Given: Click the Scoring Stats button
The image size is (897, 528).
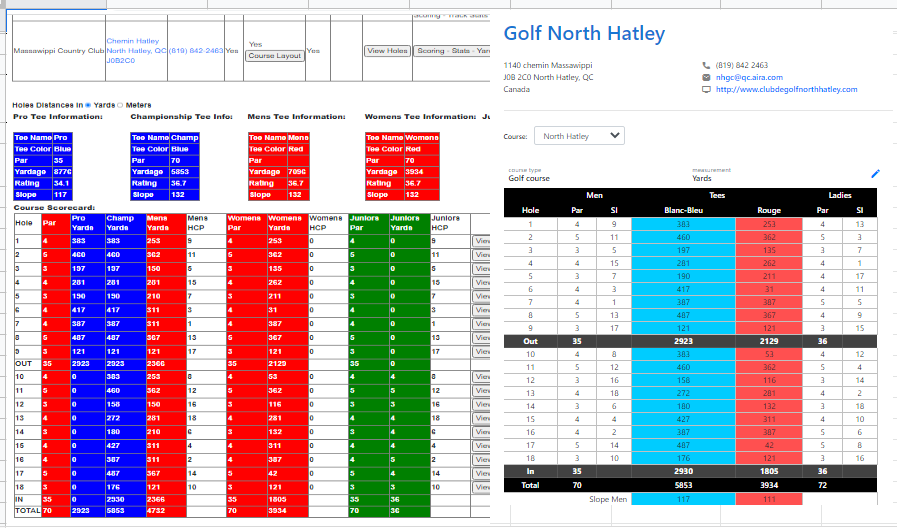Looking at the screenshot, I should (451, 51).
